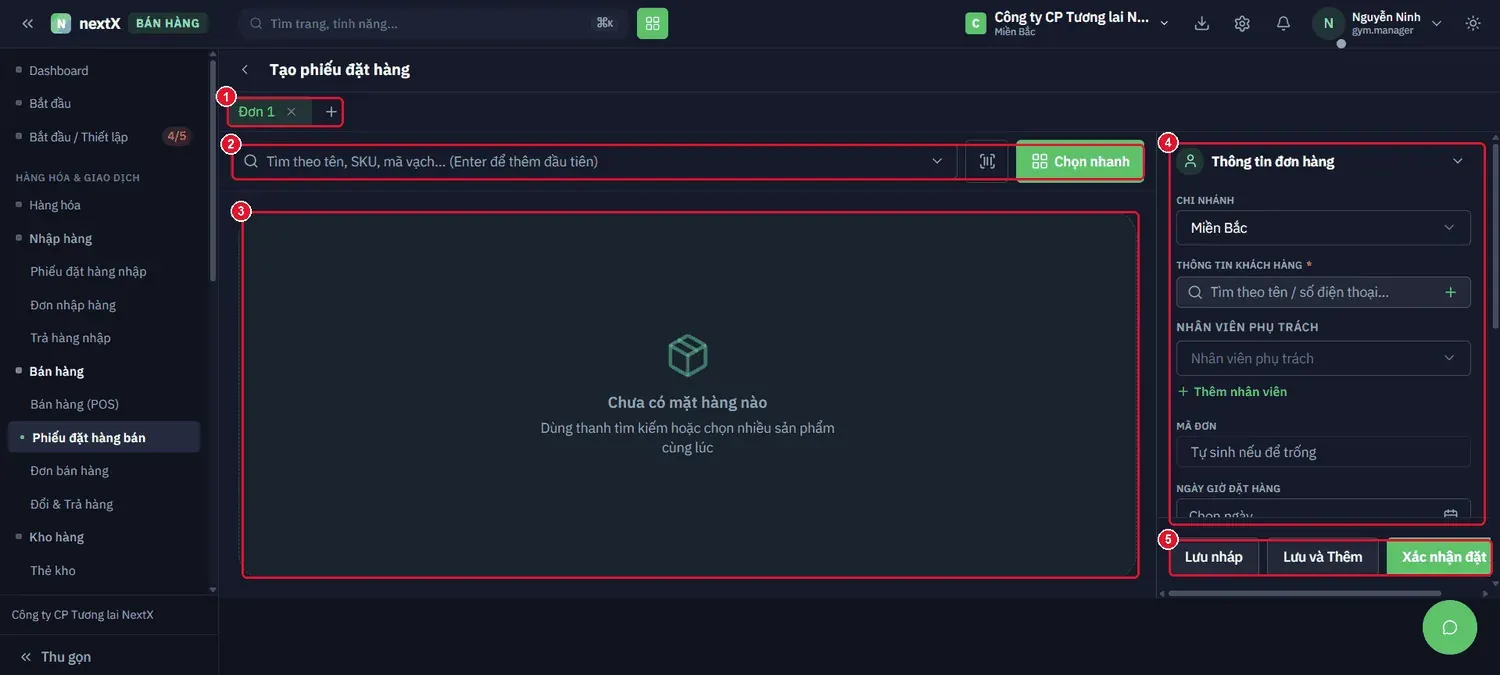Toggle light/dark theme with the sun icon
The width and height of the screenshot is (1500, 675).
1473,23
